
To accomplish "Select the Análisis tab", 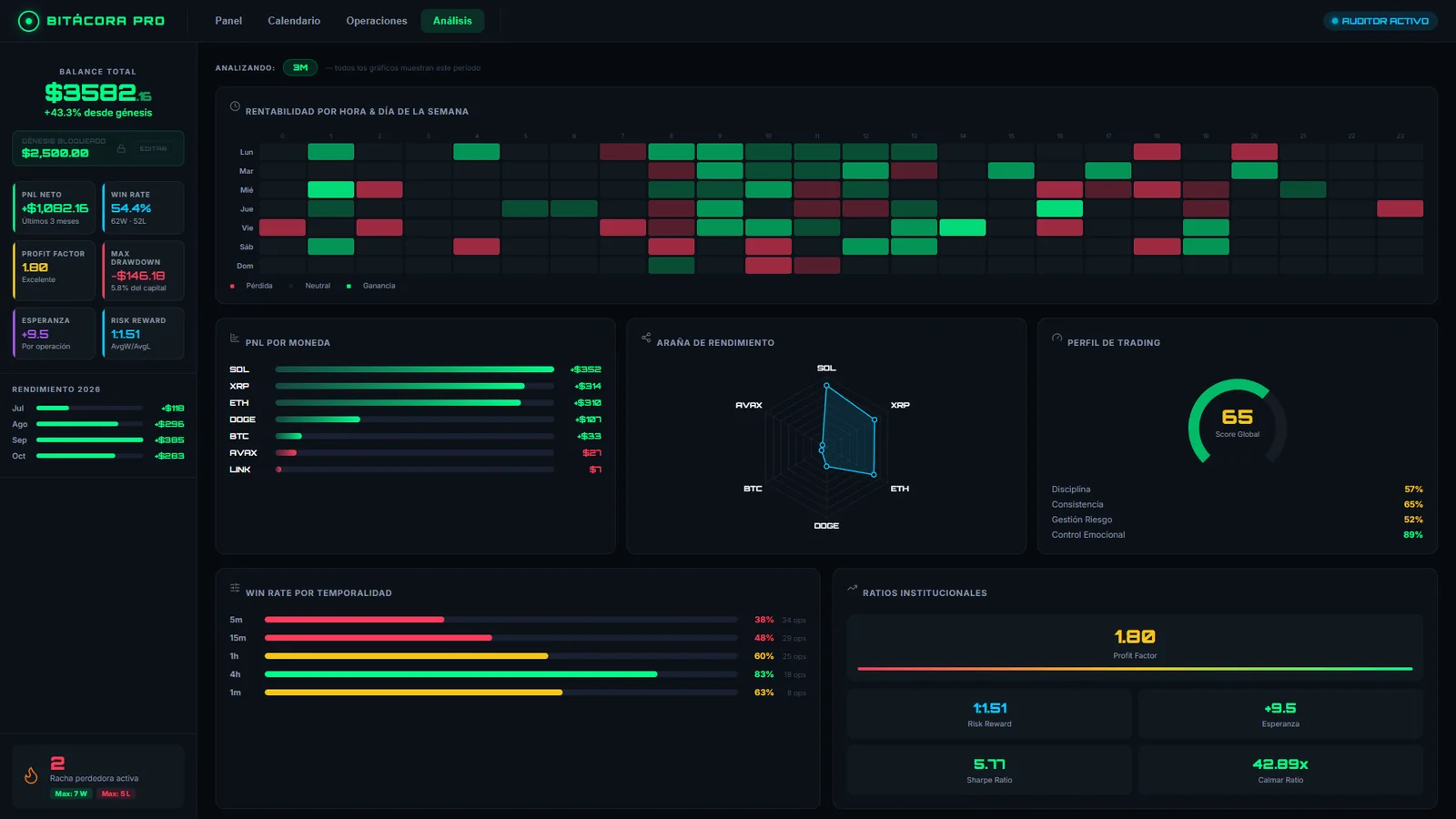I will tap(452, 21).
